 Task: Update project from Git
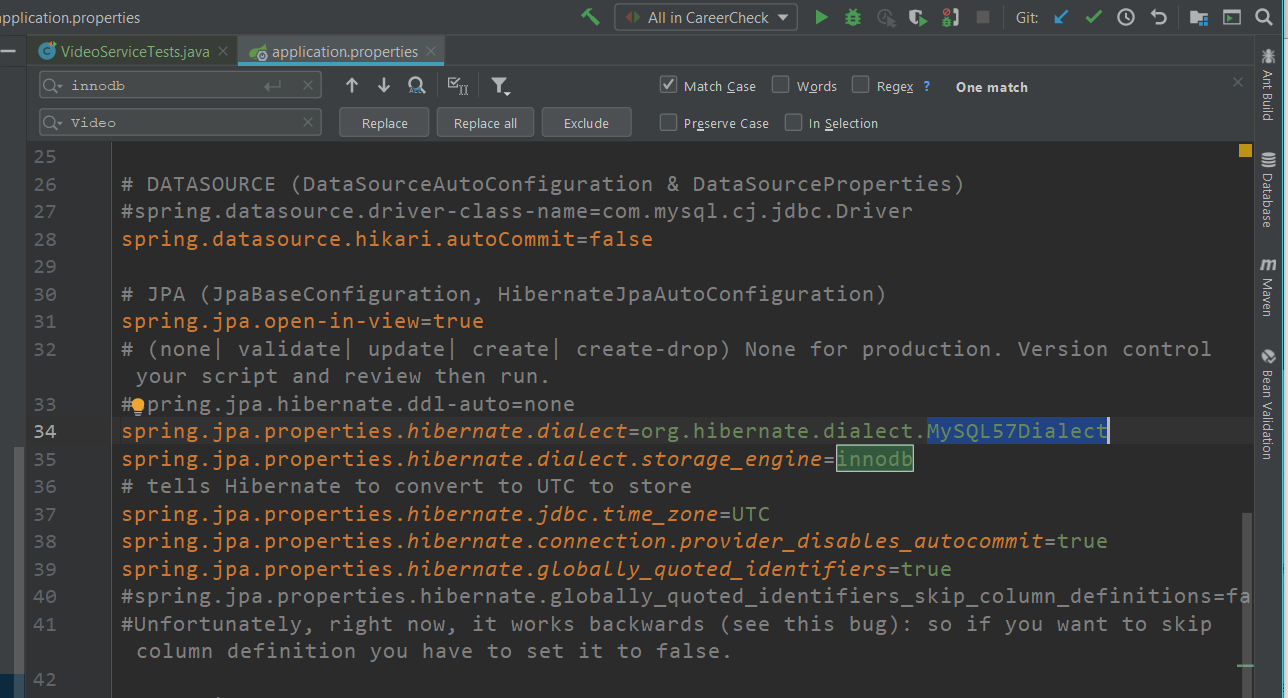[1062, 17]
